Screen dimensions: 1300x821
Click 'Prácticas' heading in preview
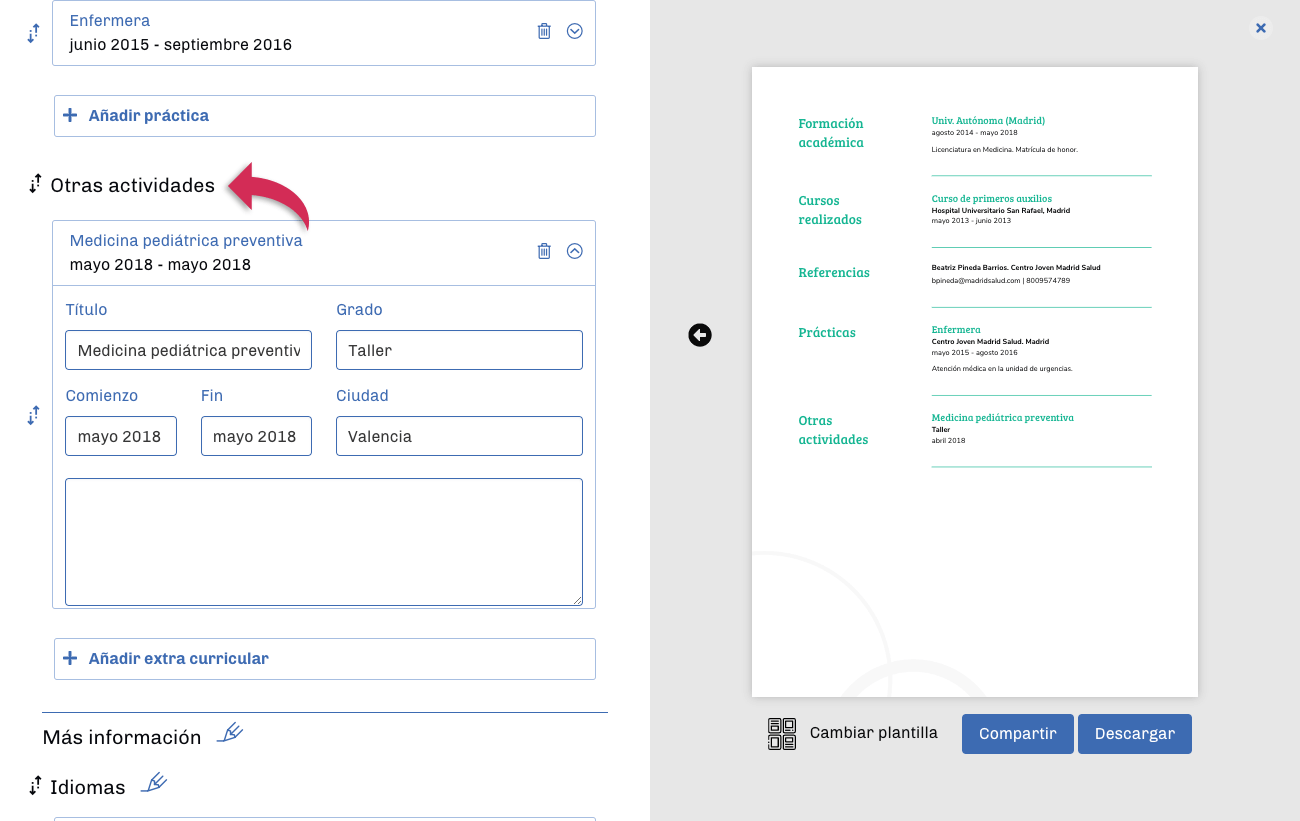pyautogui.click(x=827, y=332)
